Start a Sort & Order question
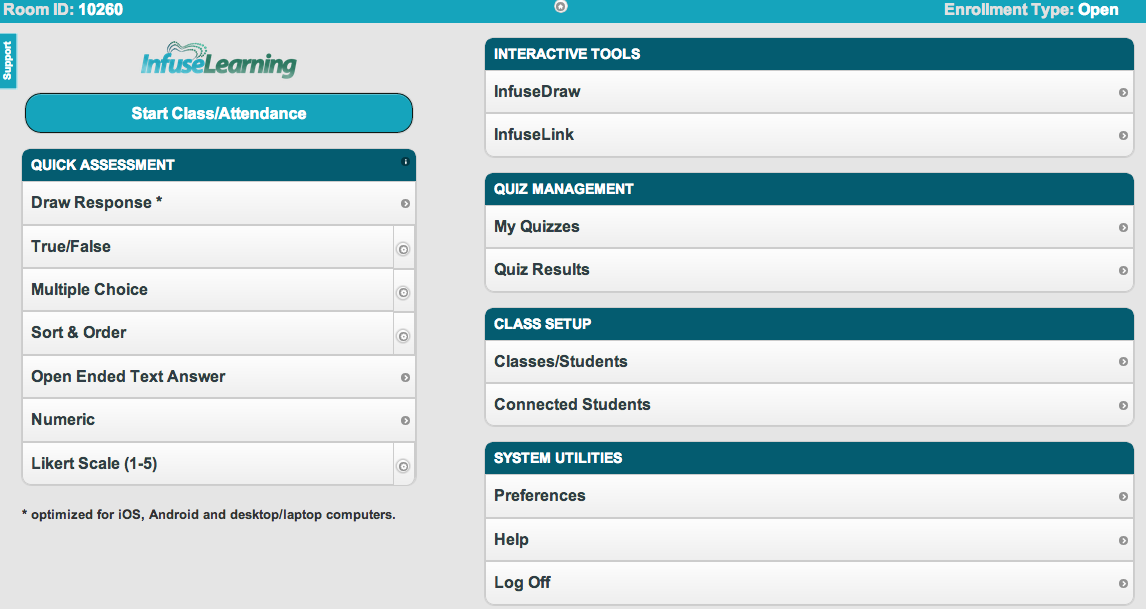Image resolution: width=1146 pixels, height=609 pixels. pyautogui.click(x=208, y=333)
